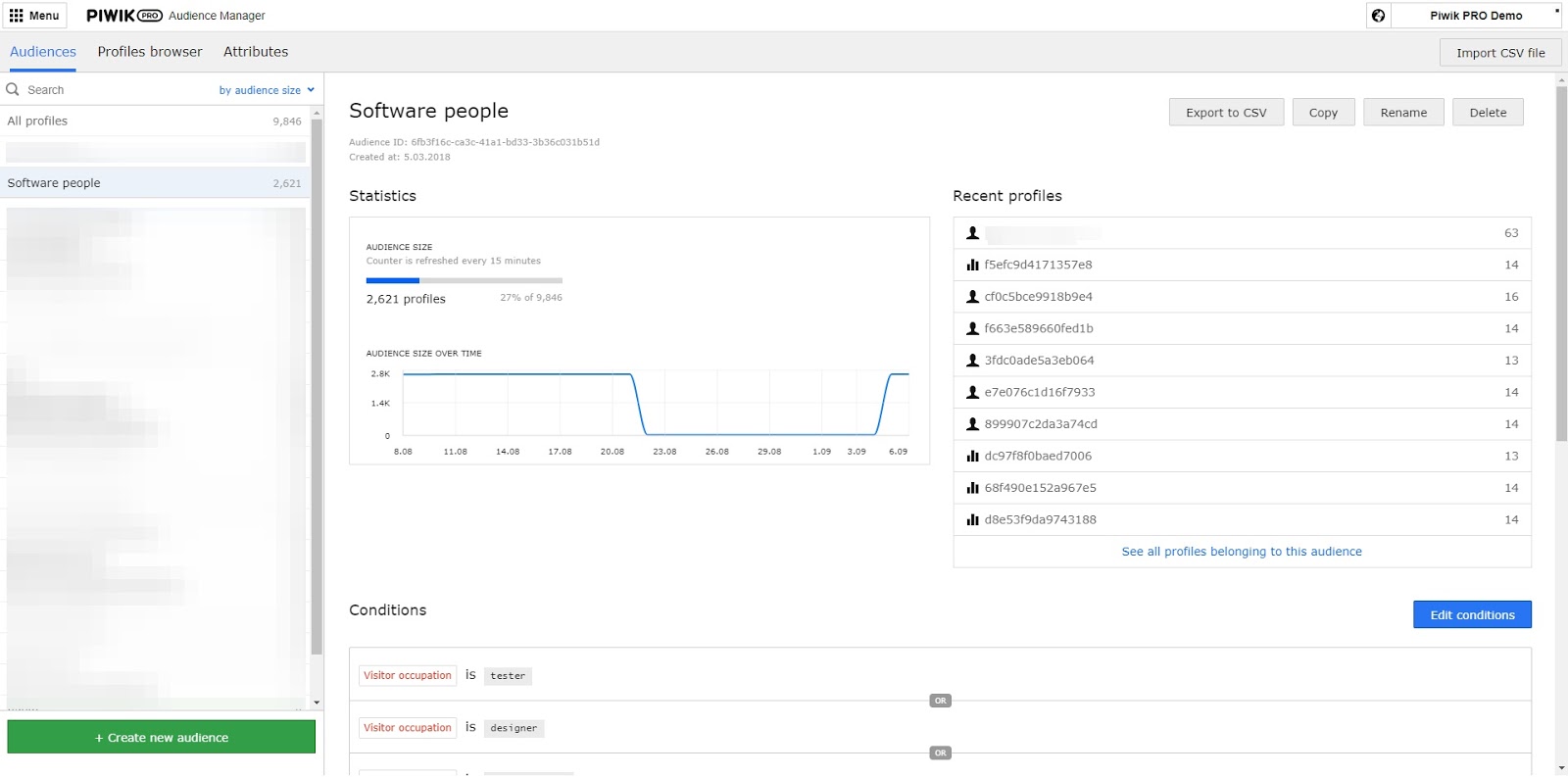Switch to the Profiles browser tab
Screen dimensions: 1568x777
pyautogui.click(x=150, y=52)
